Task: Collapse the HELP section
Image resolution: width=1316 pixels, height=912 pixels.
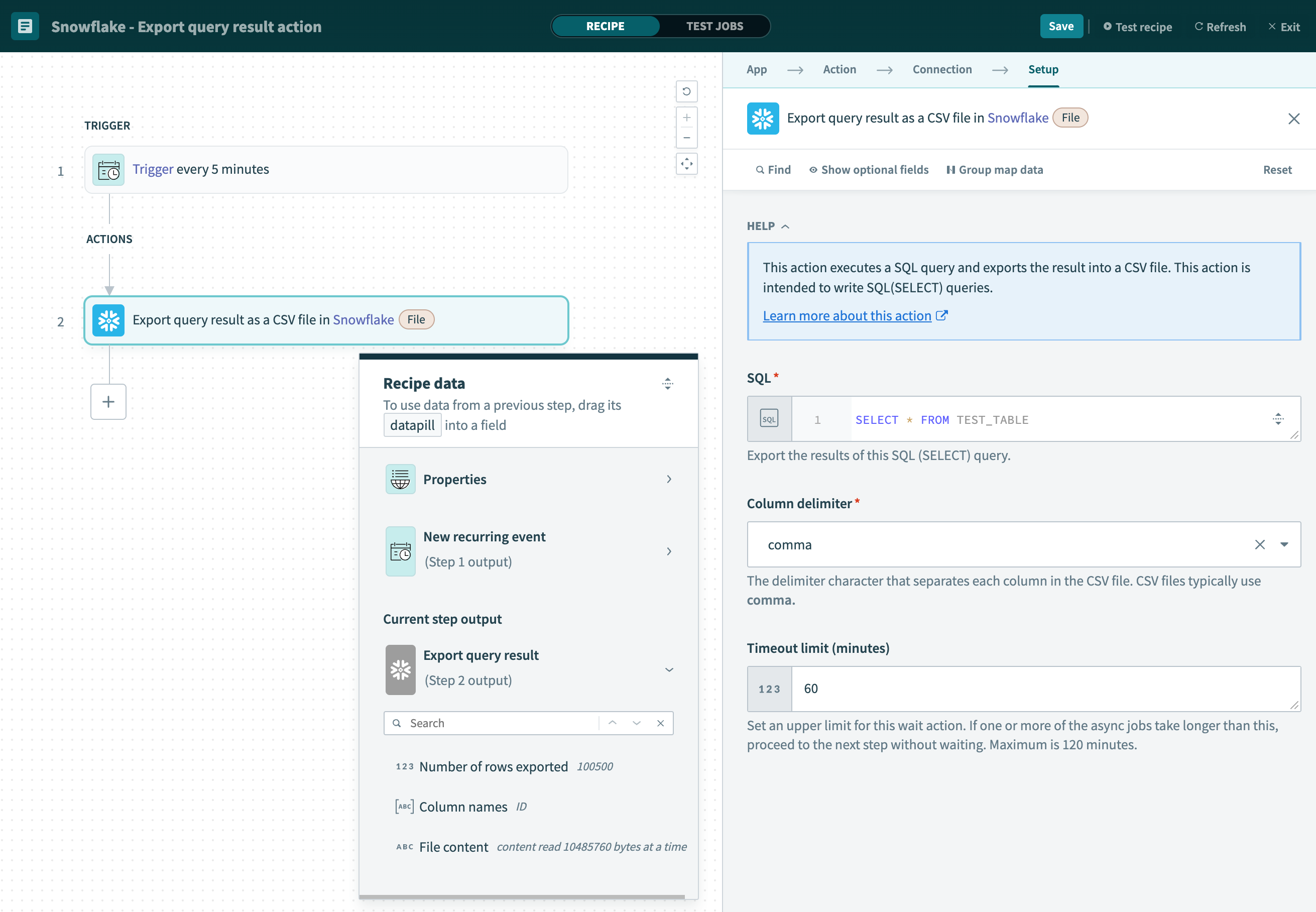Action: point(785,226)
